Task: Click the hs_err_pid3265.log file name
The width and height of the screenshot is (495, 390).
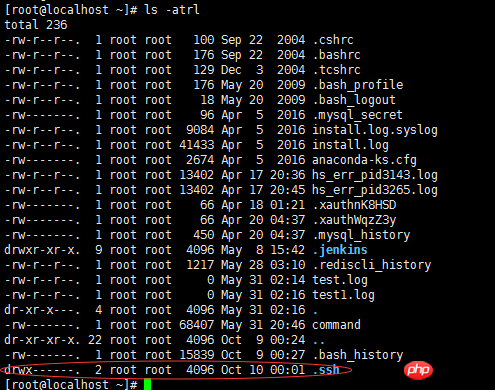Action: tap(375, 190)
